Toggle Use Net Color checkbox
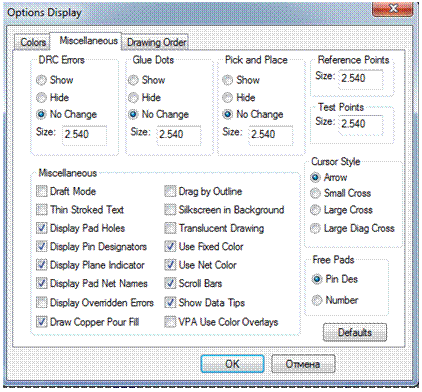 [170, 265]
